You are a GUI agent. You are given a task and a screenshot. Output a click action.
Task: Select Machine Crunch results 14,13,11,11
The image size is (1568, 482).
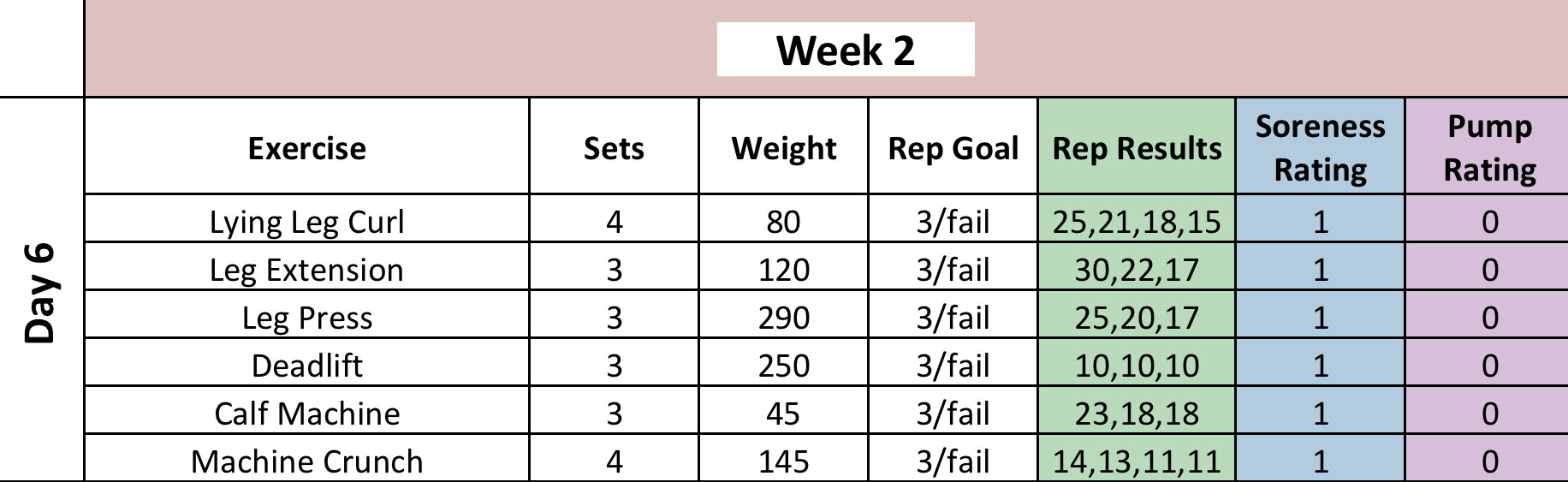(x=1137, y=461)
